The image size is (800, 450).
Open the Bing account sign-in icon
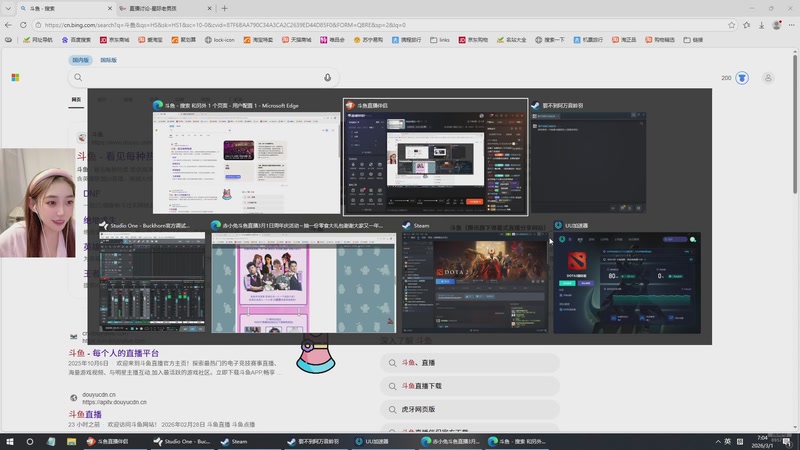coord(768,78)
